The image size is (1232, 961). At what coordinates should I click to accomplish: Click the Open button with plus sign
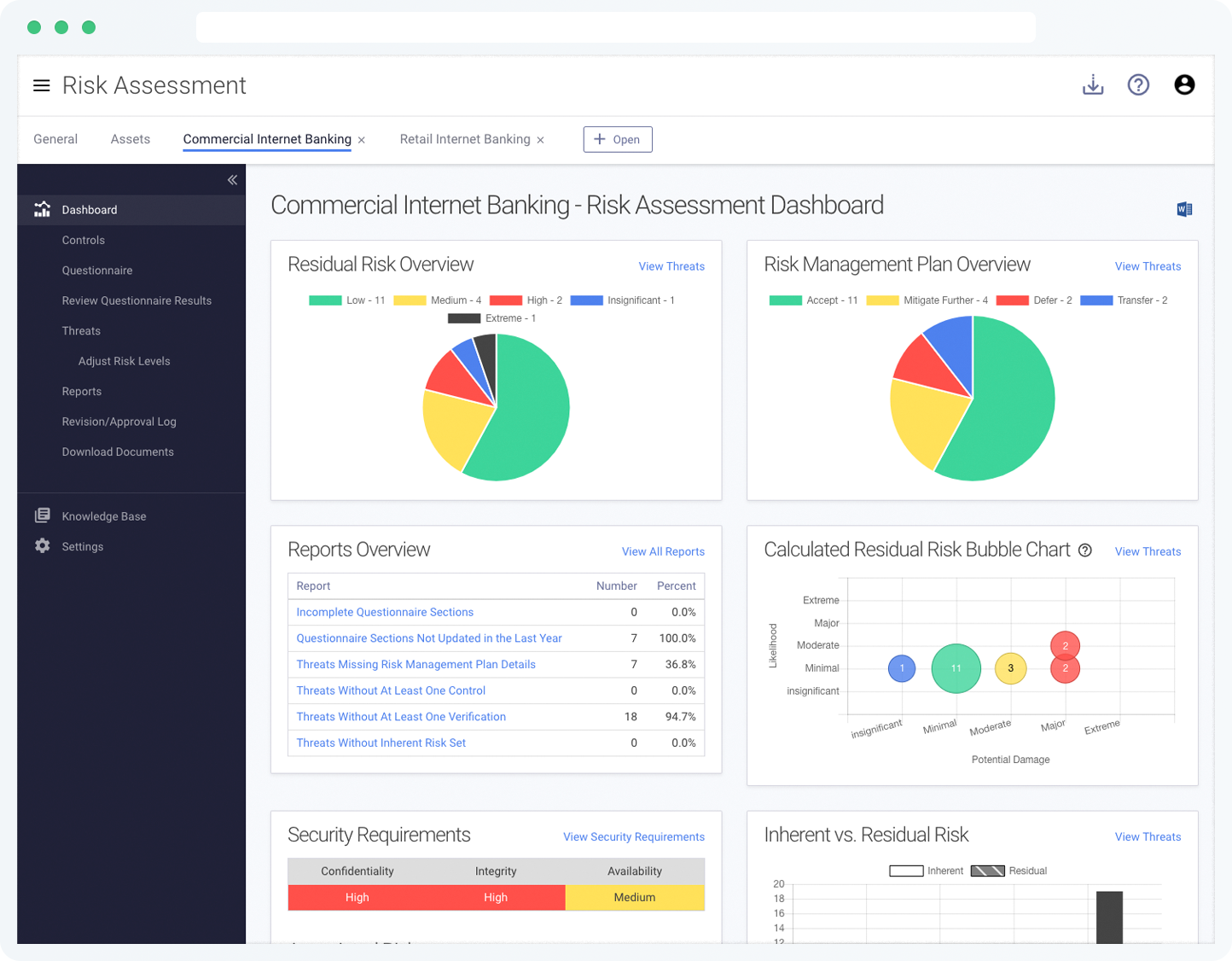coord(618,139)
